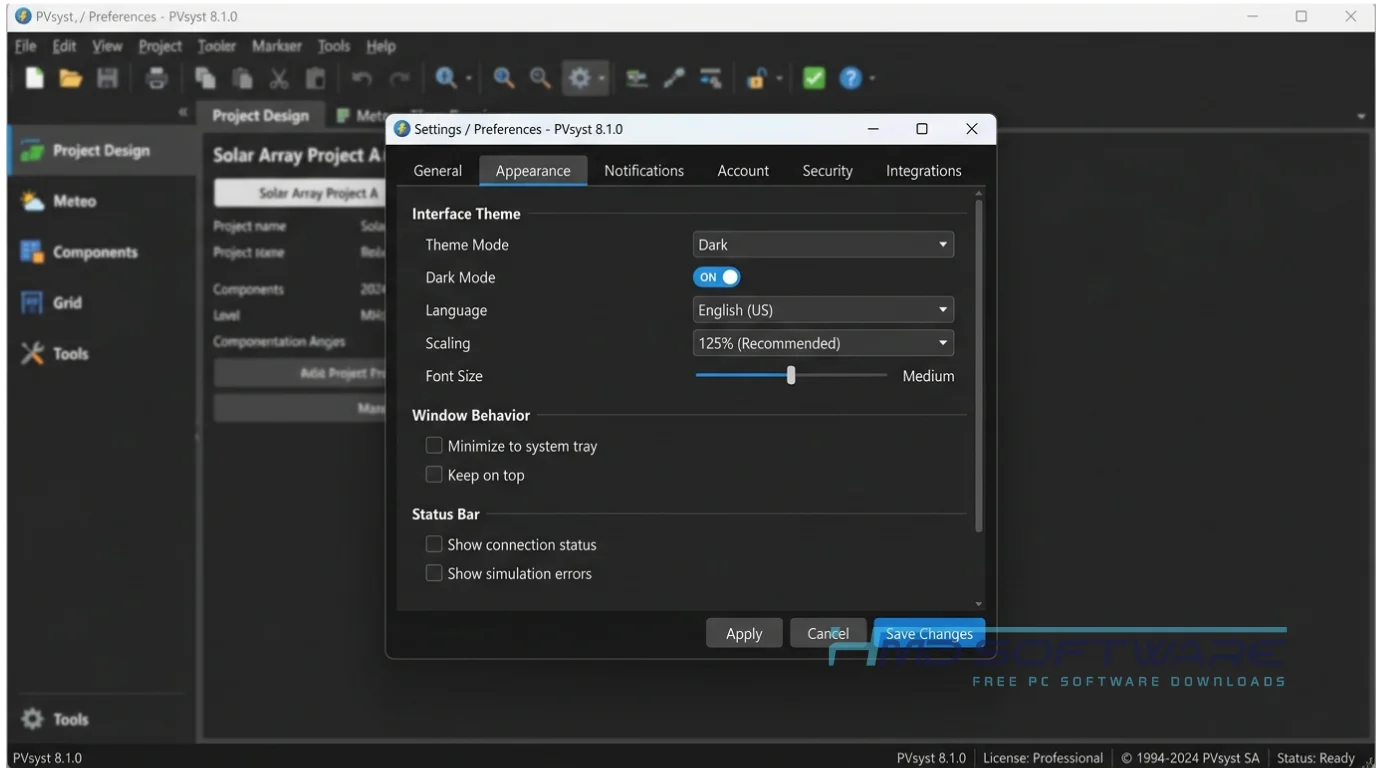Click the Settings gear icon in the toolbar
The width and height of the screenshot is (1376, 768).
click(x=580, y=78)
